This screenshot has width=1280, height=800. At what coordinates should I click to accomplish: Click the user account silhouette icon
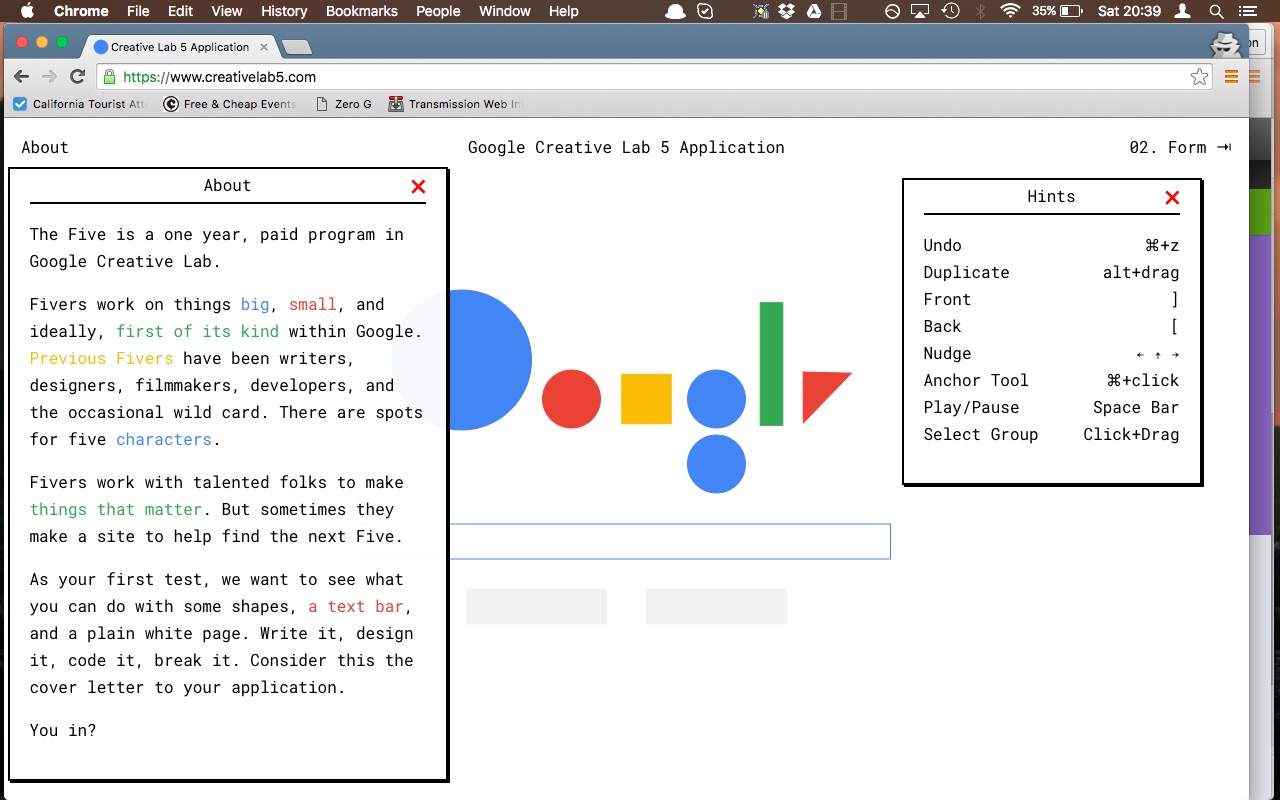point(1184,11)
